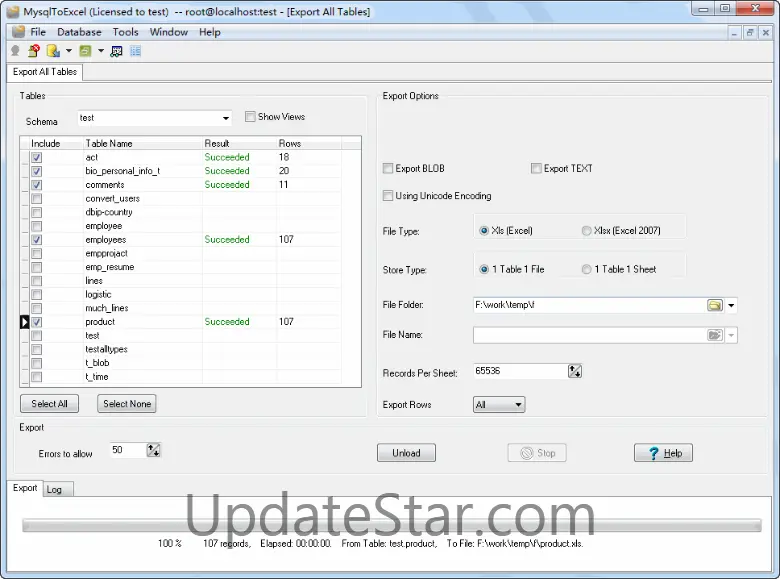This screenshot has height=579, width=780.
Task: Click the Records Per Sheet spinner
Action: (x=575, y=371)
